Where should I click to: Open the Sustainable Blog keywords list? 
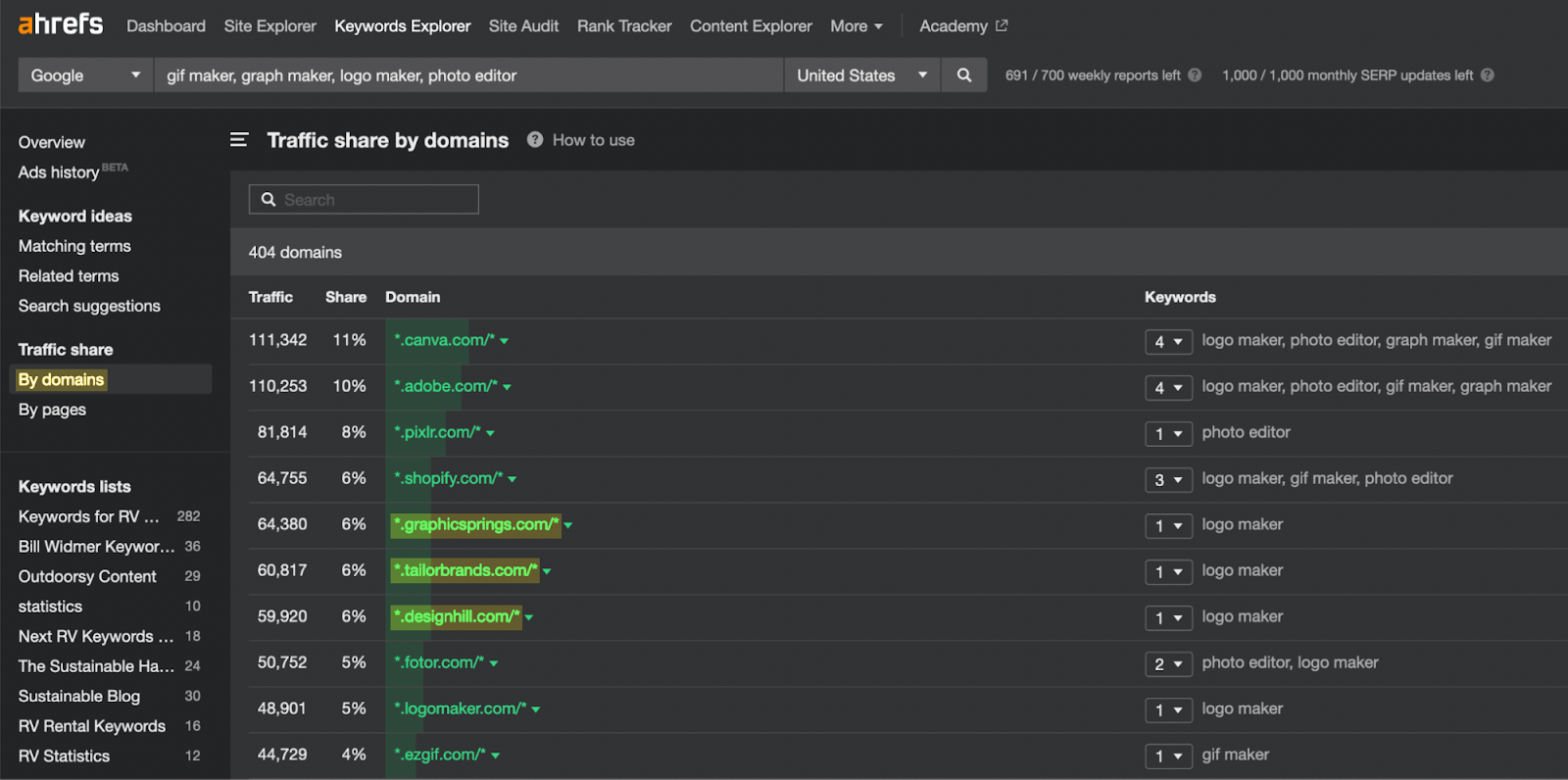(79, 696)
